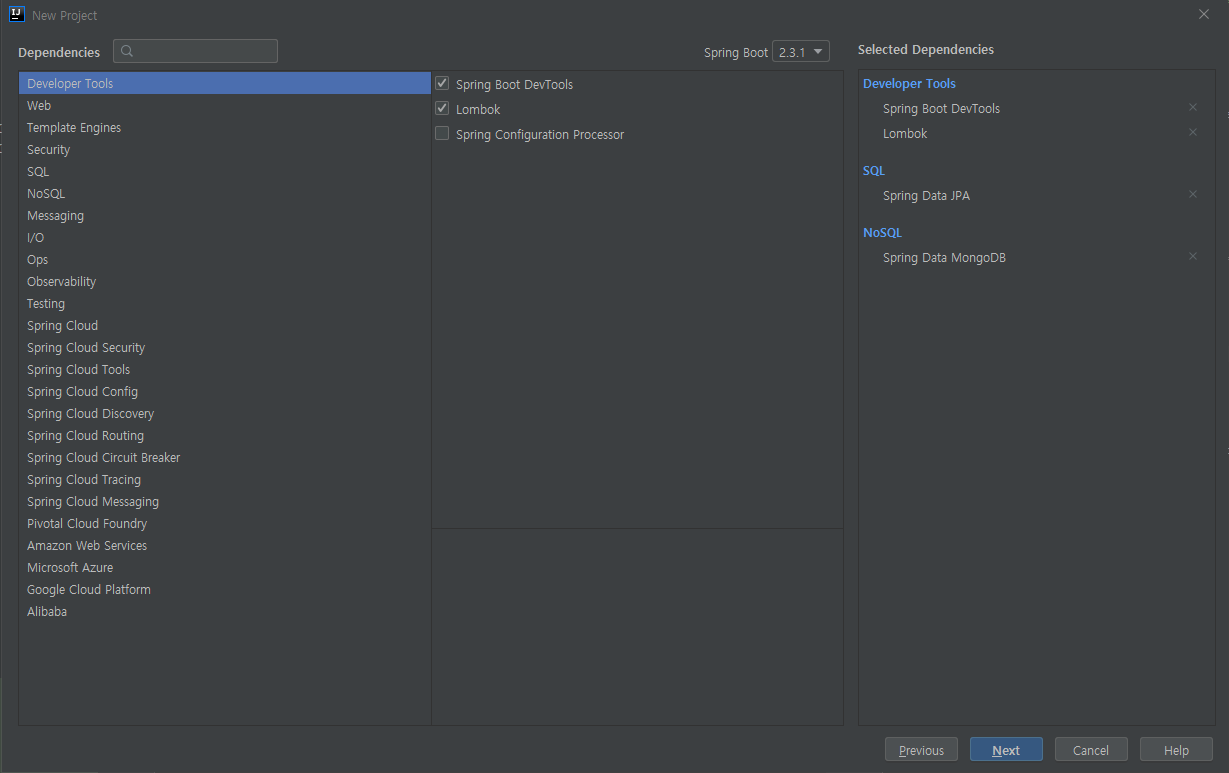1229x773 pixels.
Task: Select the Observability category
Action: (x=225, y=281)
